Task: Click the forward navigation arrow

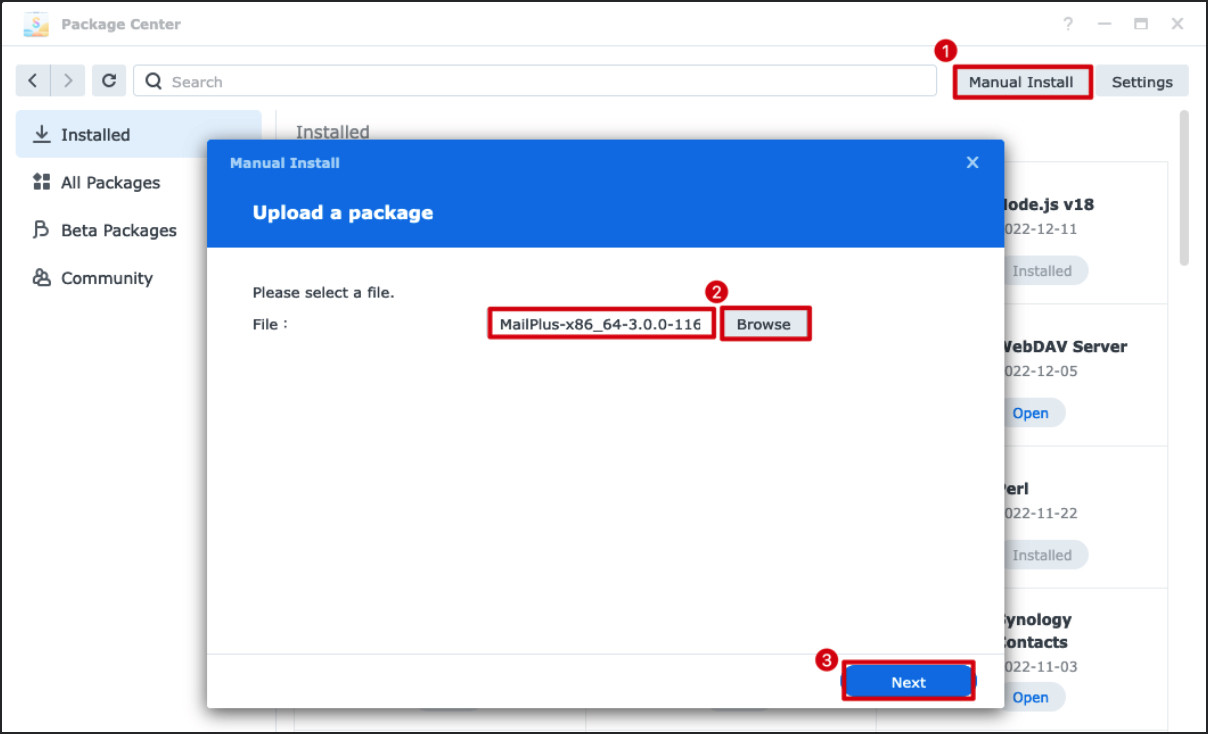Action: click(x=67, y=82)
